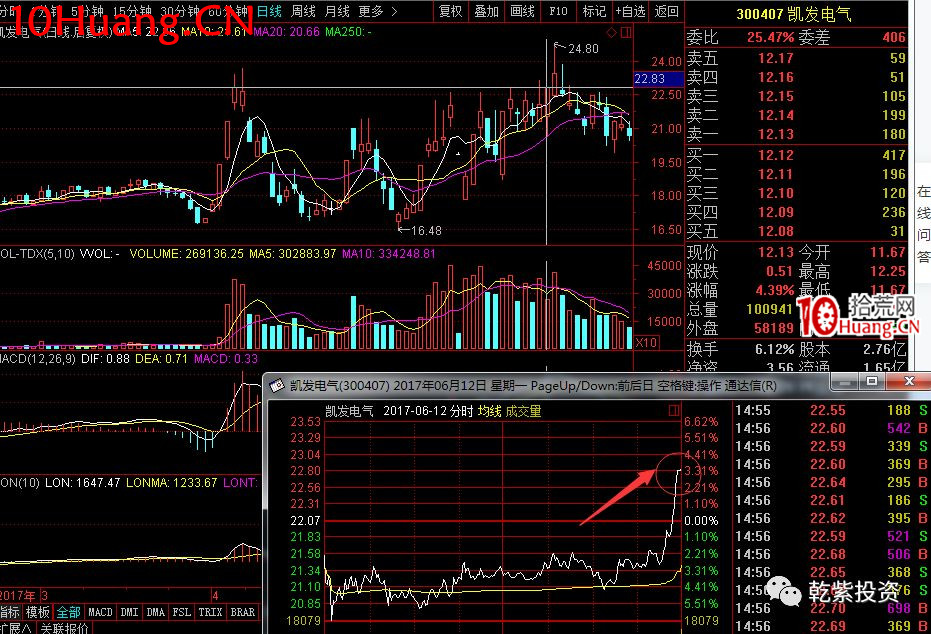Click the 换手 6.12% value
This screenshot has height=634, width=931.
coord(774,349)
